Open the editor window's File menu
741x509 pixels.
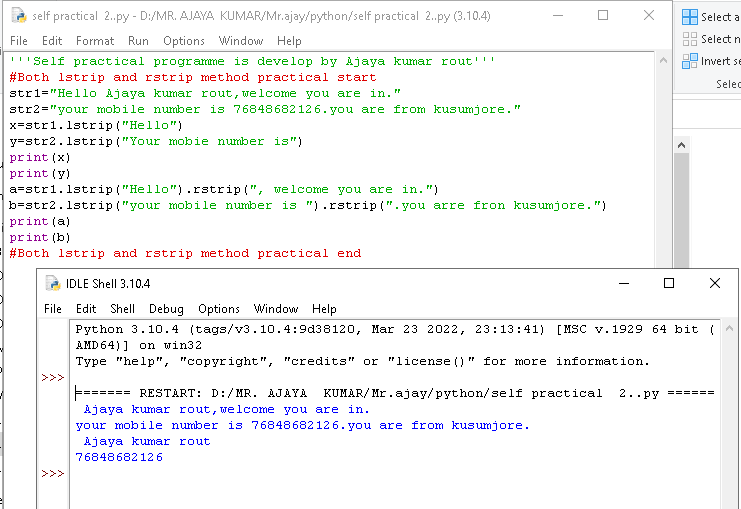[19, 41]
